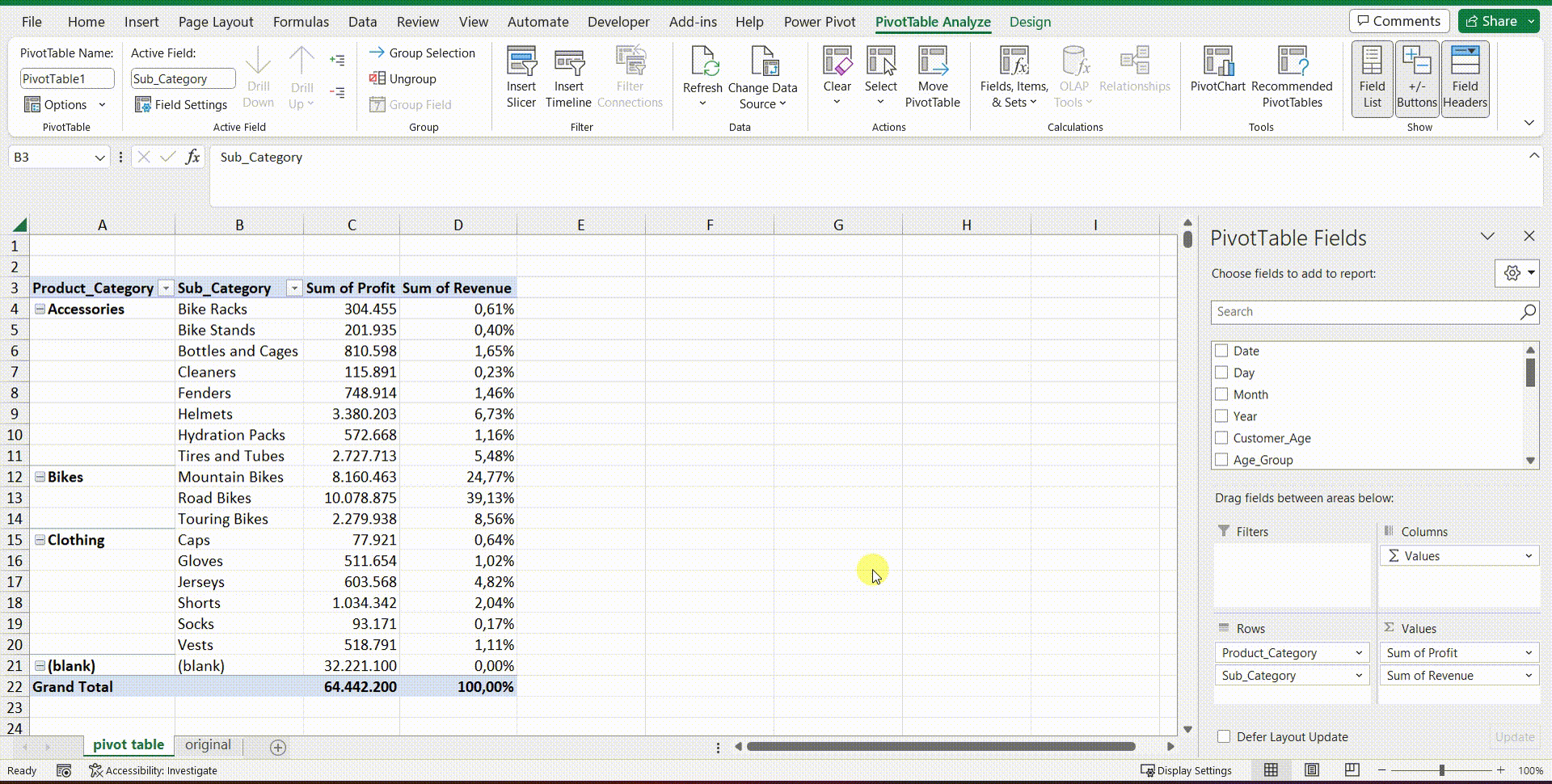This screenshot has height=784, width=1552.
Task: Open the File menu
Action: tap(32, 22)
